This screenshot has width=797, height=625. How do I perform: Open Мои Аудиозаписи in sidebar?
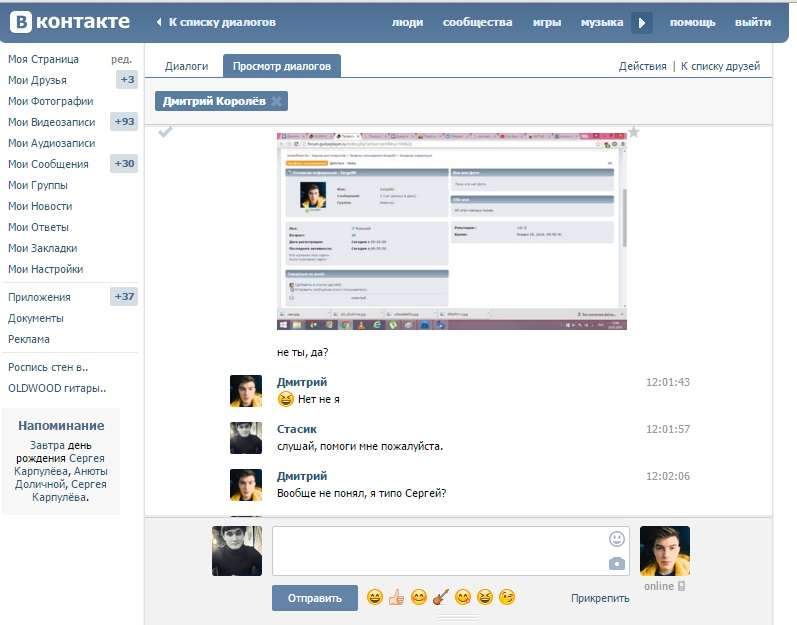pos(51,143)
